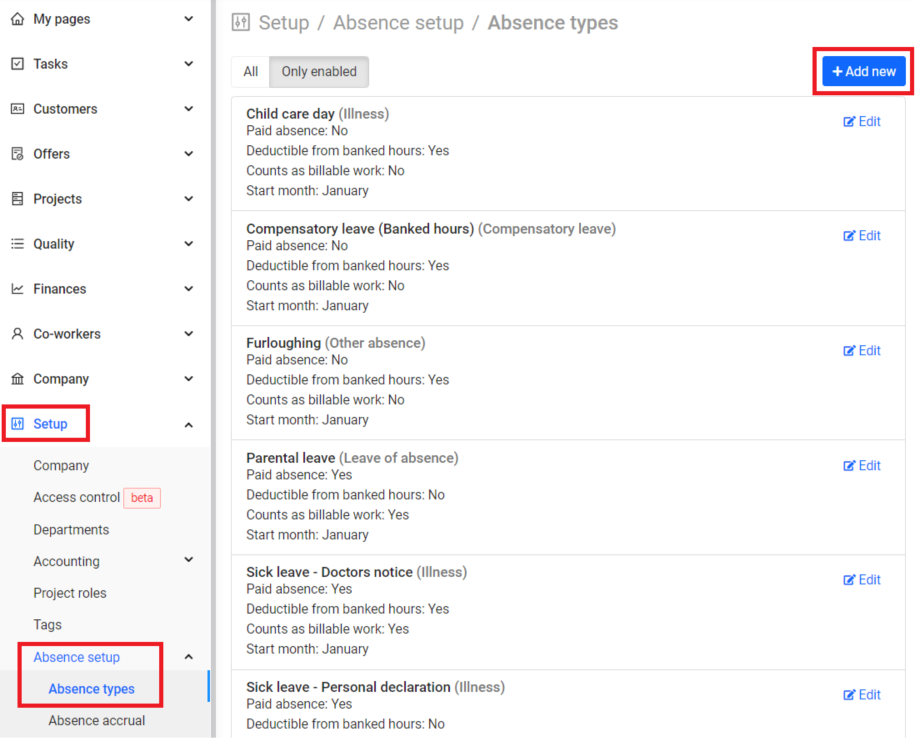Click the Co-workers person icon
This screenshot has width=919, height=745.
click(x=18, y=334)
